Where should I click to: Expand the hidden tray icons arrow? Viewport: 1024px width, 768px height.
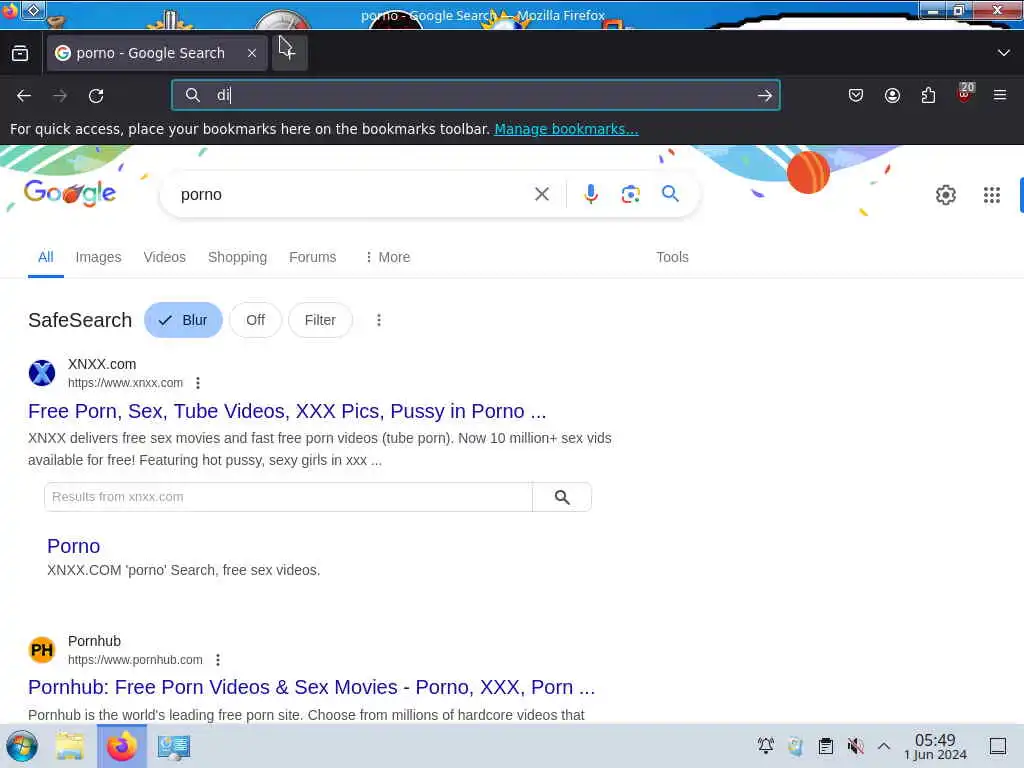[x=884, y=746]
